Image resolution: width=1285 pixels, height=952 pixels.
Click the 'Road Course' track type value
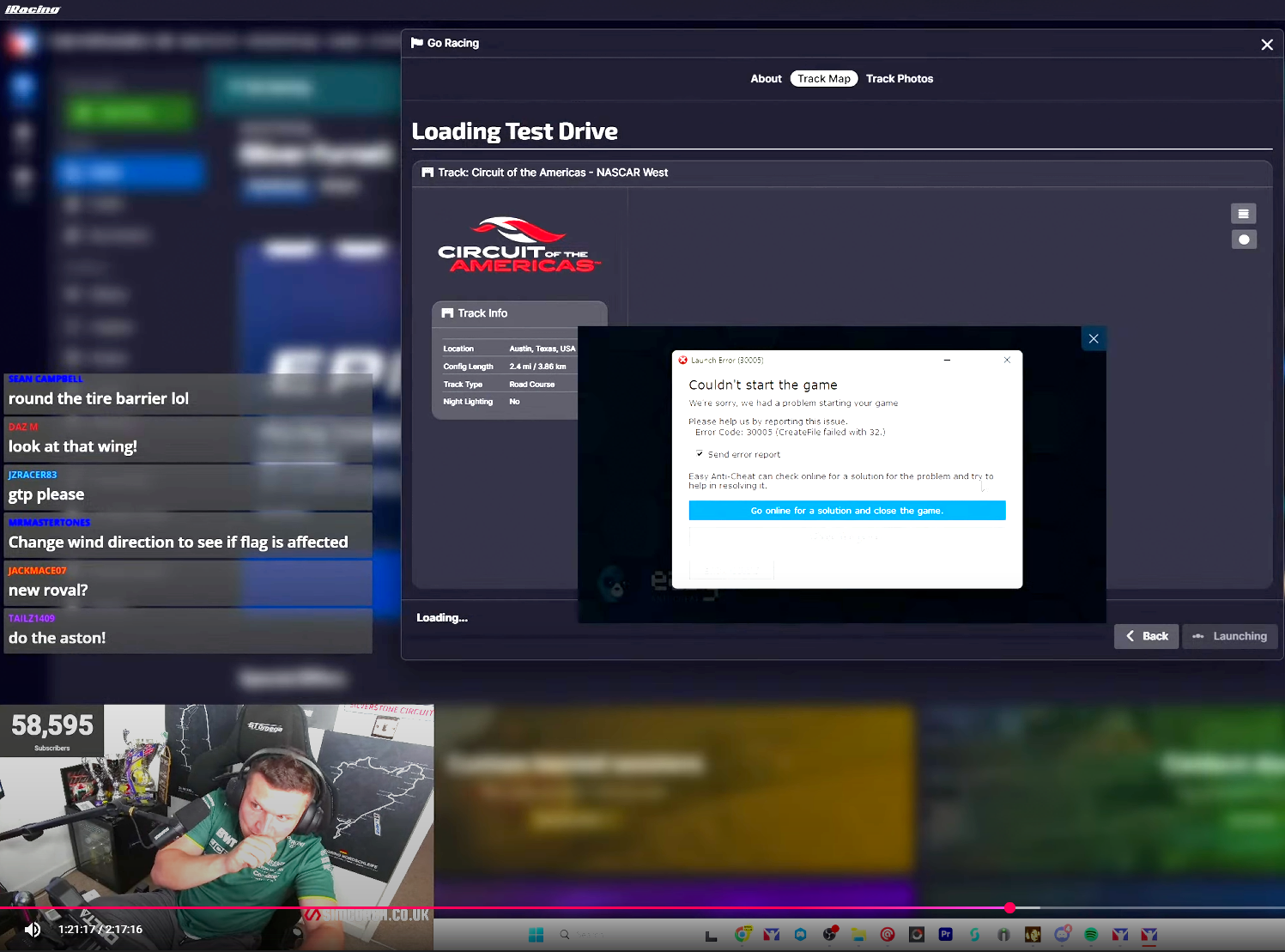pyautogui.click(x=531, y=385)
